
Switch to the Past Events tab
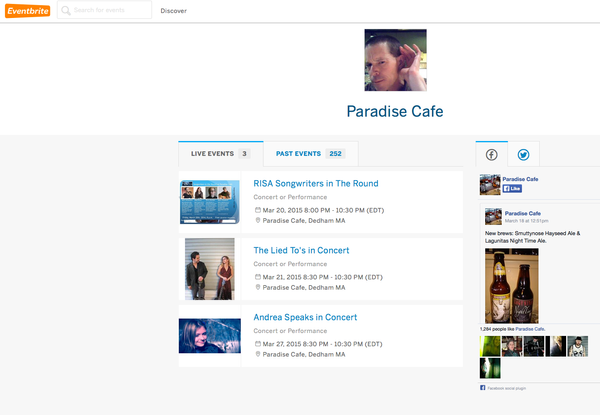point(311,154)
